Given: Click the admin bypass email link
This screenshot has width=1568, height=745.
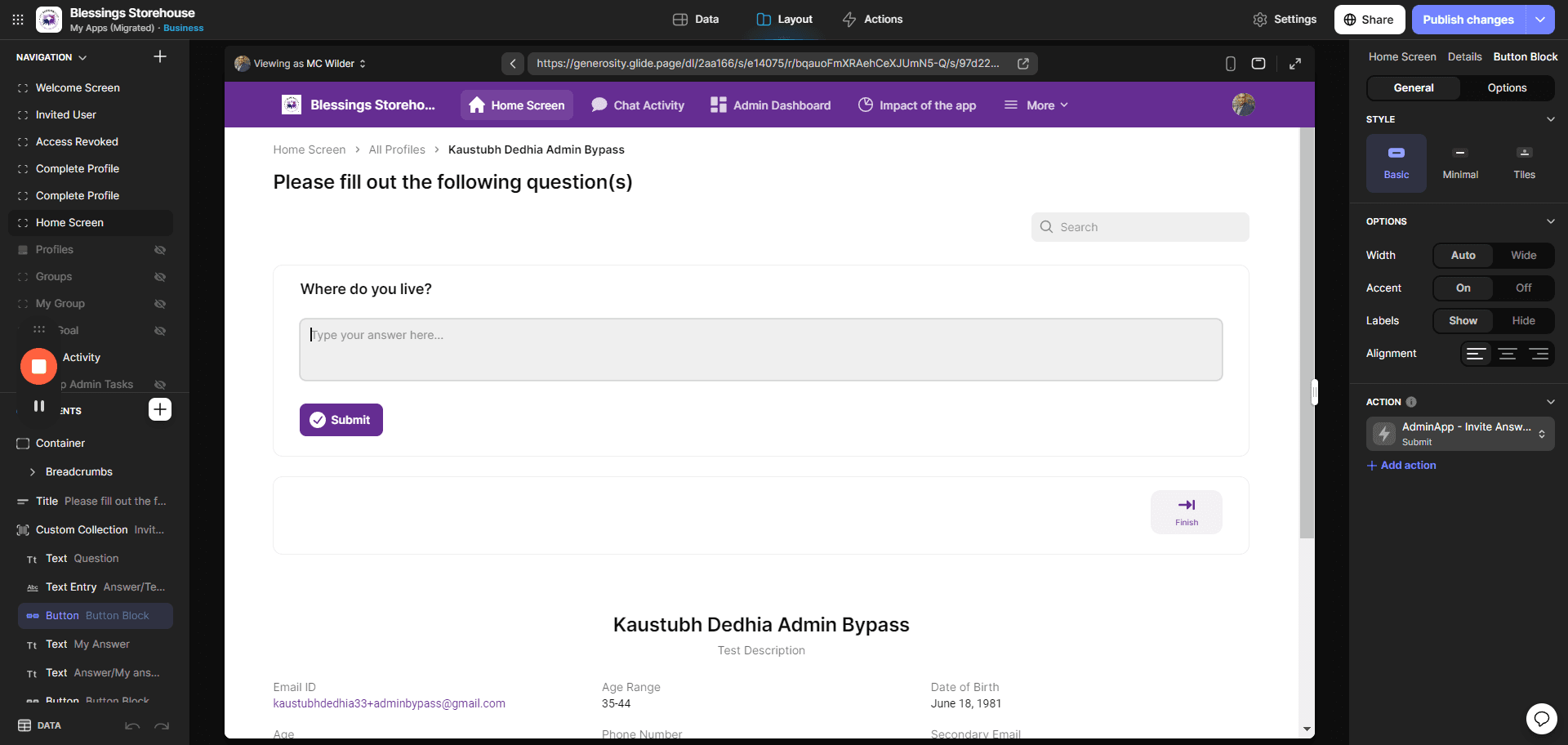Looking at the screenshot, I should [389, 703].
